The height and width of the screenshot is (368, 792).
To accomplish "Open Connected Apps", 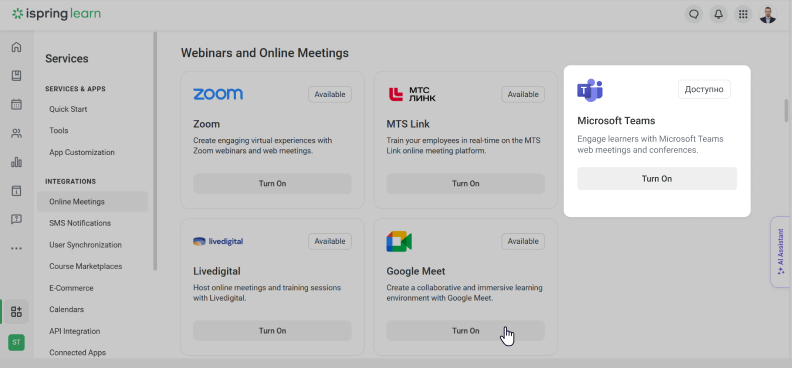I will click(x=77, y=352).
